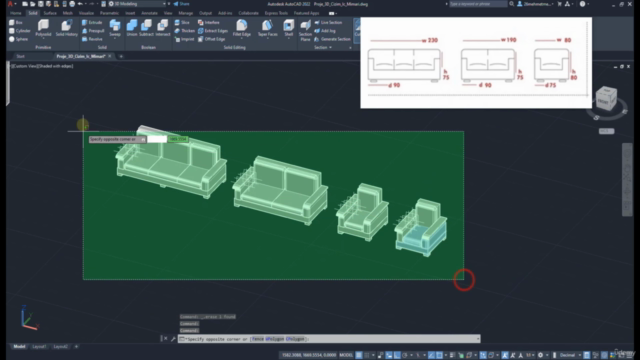Select the Slice solid editing tool
640x360 pixels.
click(182, 22)
